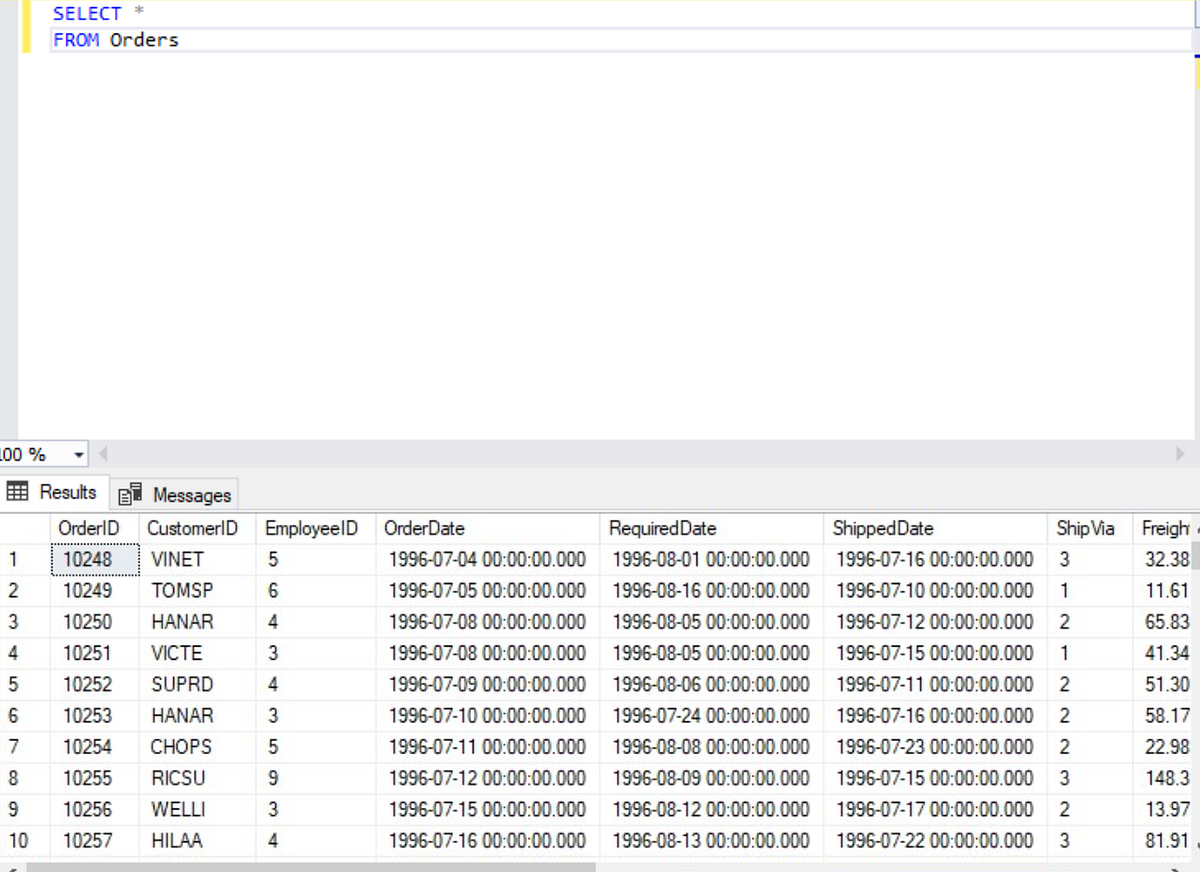Click the Results grid icon
1200x872 pixels.
click(17, 491)
